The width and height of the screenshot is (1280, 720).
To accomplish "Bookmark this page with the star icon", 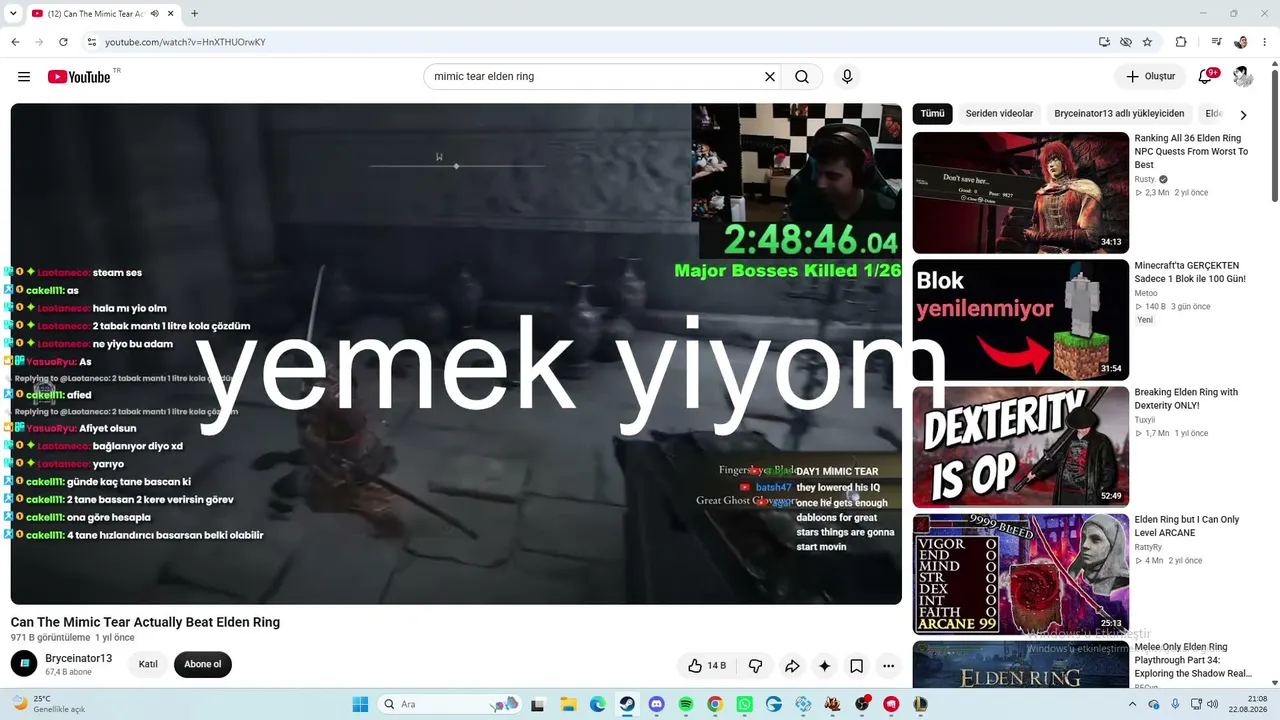I will click(1147, 42).
